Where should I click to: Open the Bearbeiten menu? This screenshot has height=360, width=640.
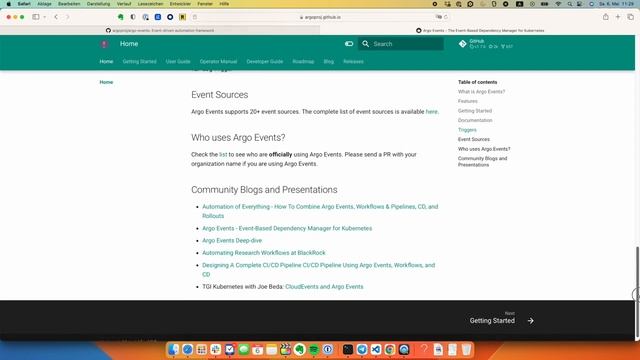point(69,4)
